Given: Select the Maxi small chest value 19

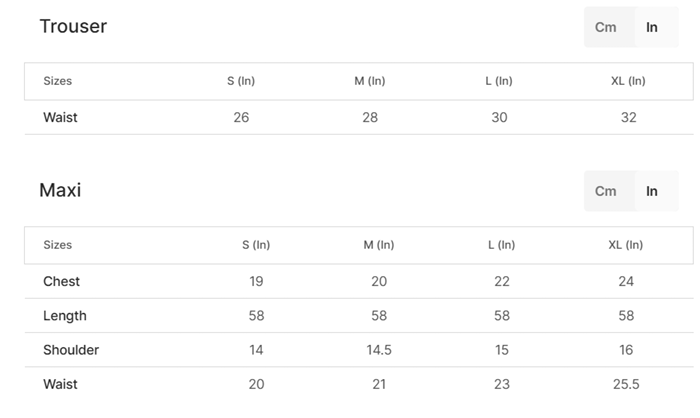Looking at the screenshot, I should 256,281.
